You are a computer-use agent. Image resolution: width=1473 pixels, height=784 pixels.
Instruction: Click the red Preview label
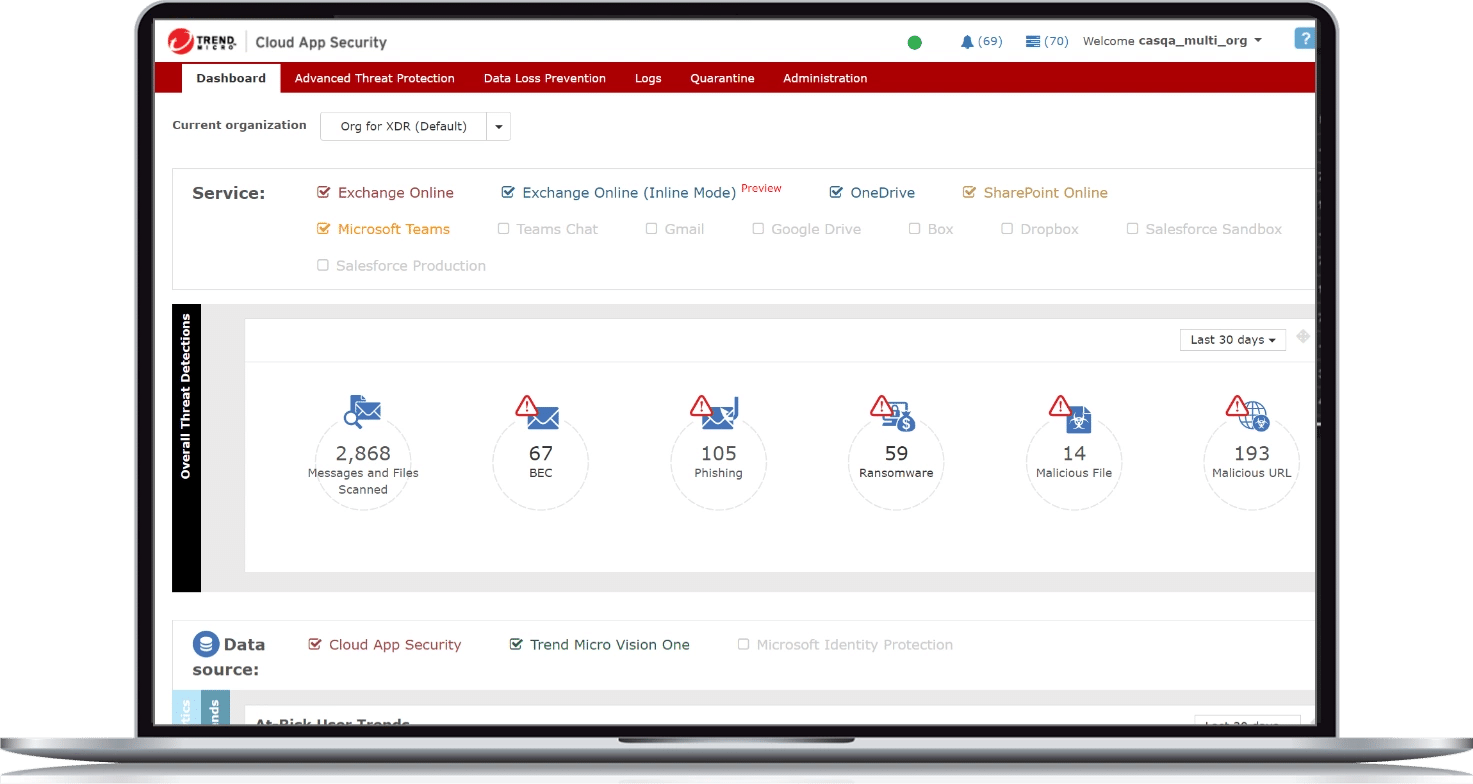761,188
